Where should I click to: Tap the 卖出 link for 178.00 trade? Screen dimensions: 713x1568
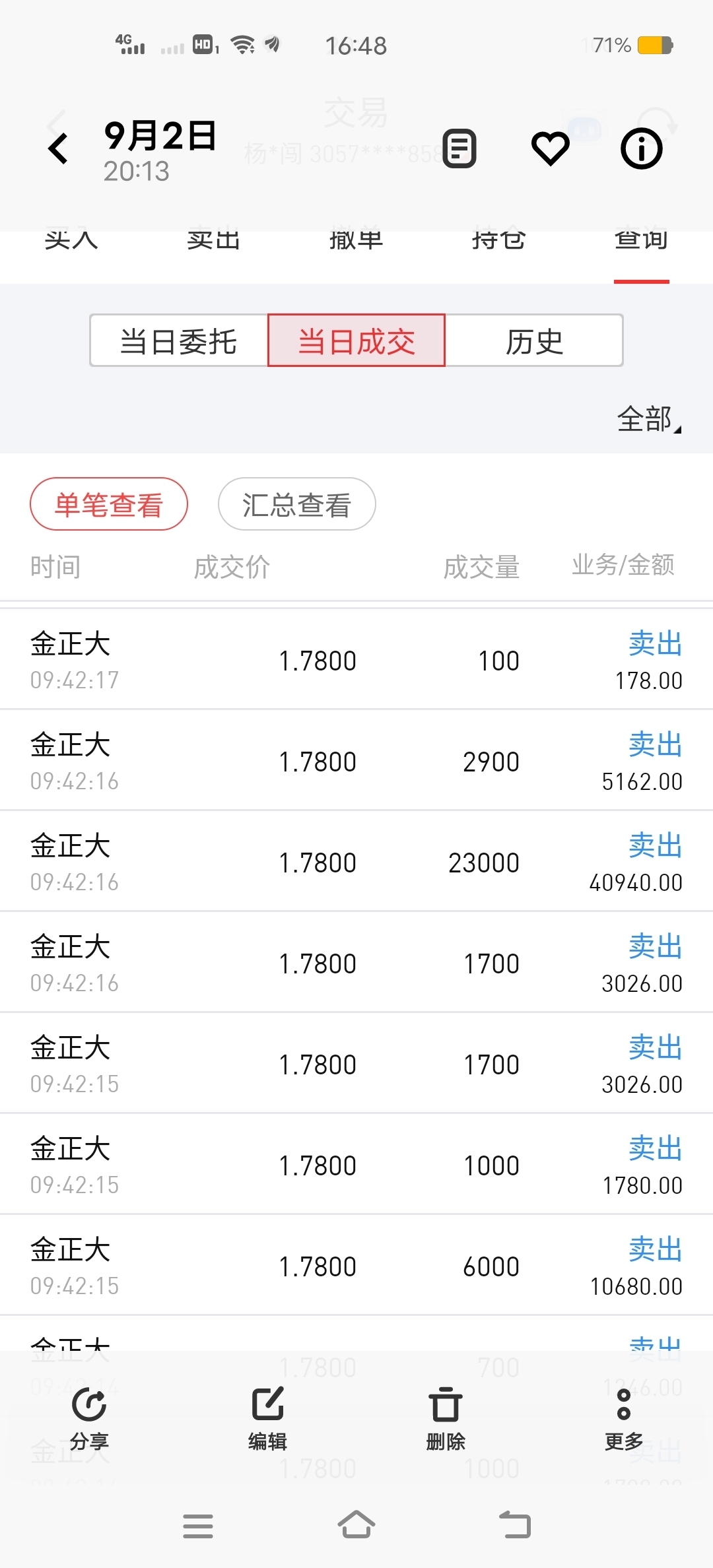pyautogui.click(x=656, y=643)
